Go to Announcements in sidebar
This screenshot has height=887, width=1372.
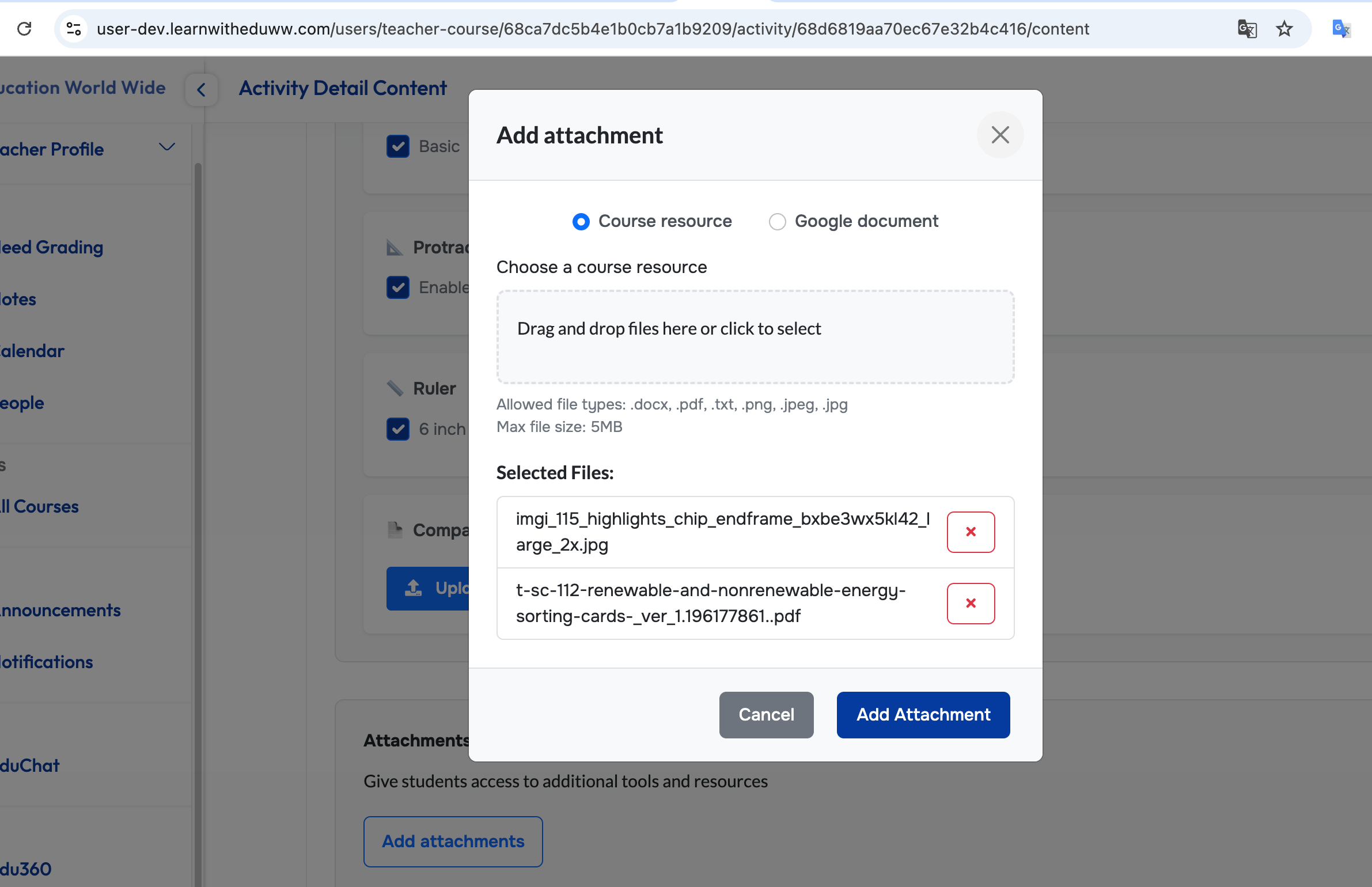click(x=60, y=610)
